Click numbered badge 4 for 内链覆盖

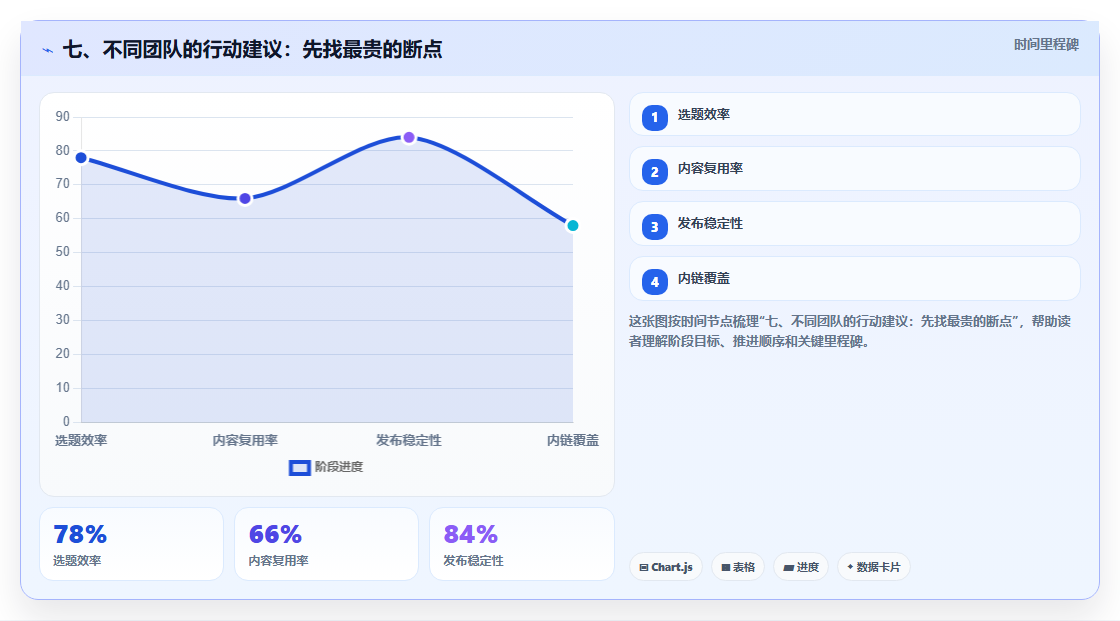(x=654, y=282)
